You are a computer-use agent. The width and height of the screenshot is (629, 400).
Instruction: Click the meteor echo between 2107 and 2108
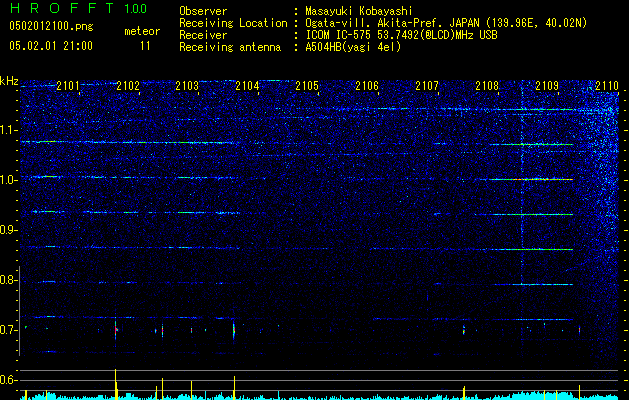(x=464, y=330)
